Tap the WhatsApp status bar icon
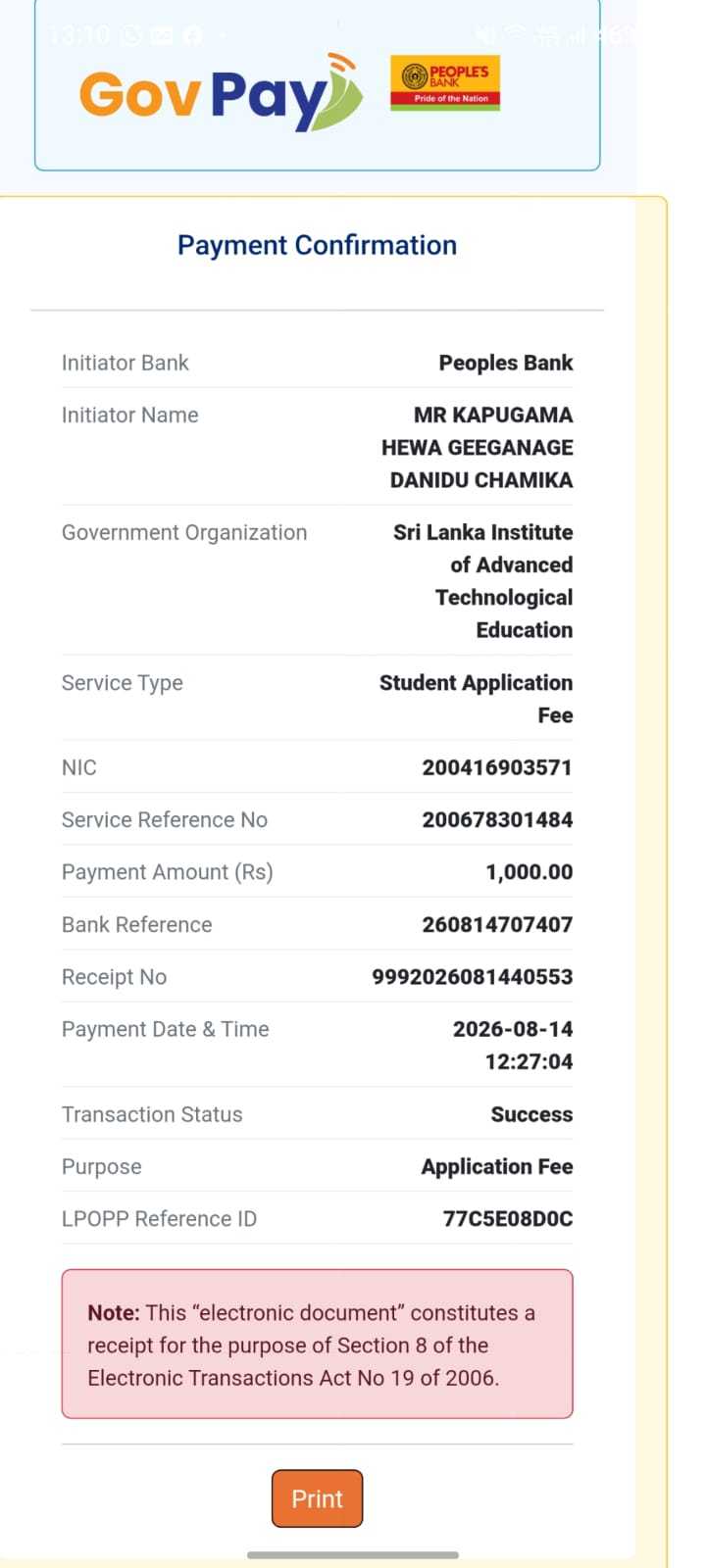The height and width of the screenshot is (1568, 706). click(x=131, y=35)
